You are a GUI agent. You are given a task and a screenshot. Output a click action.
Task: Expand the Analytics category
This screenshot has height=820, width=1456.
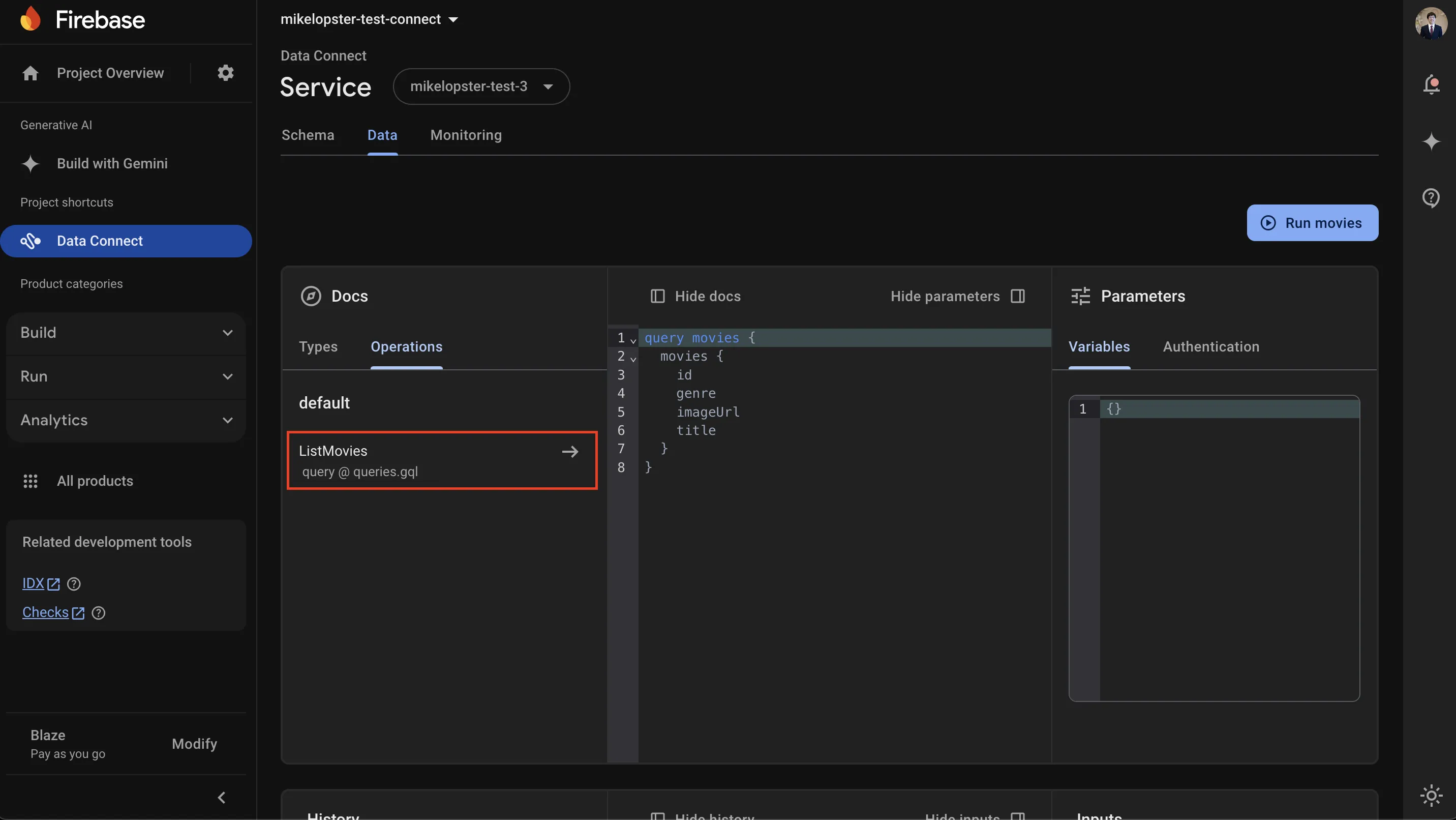[126, 420]
